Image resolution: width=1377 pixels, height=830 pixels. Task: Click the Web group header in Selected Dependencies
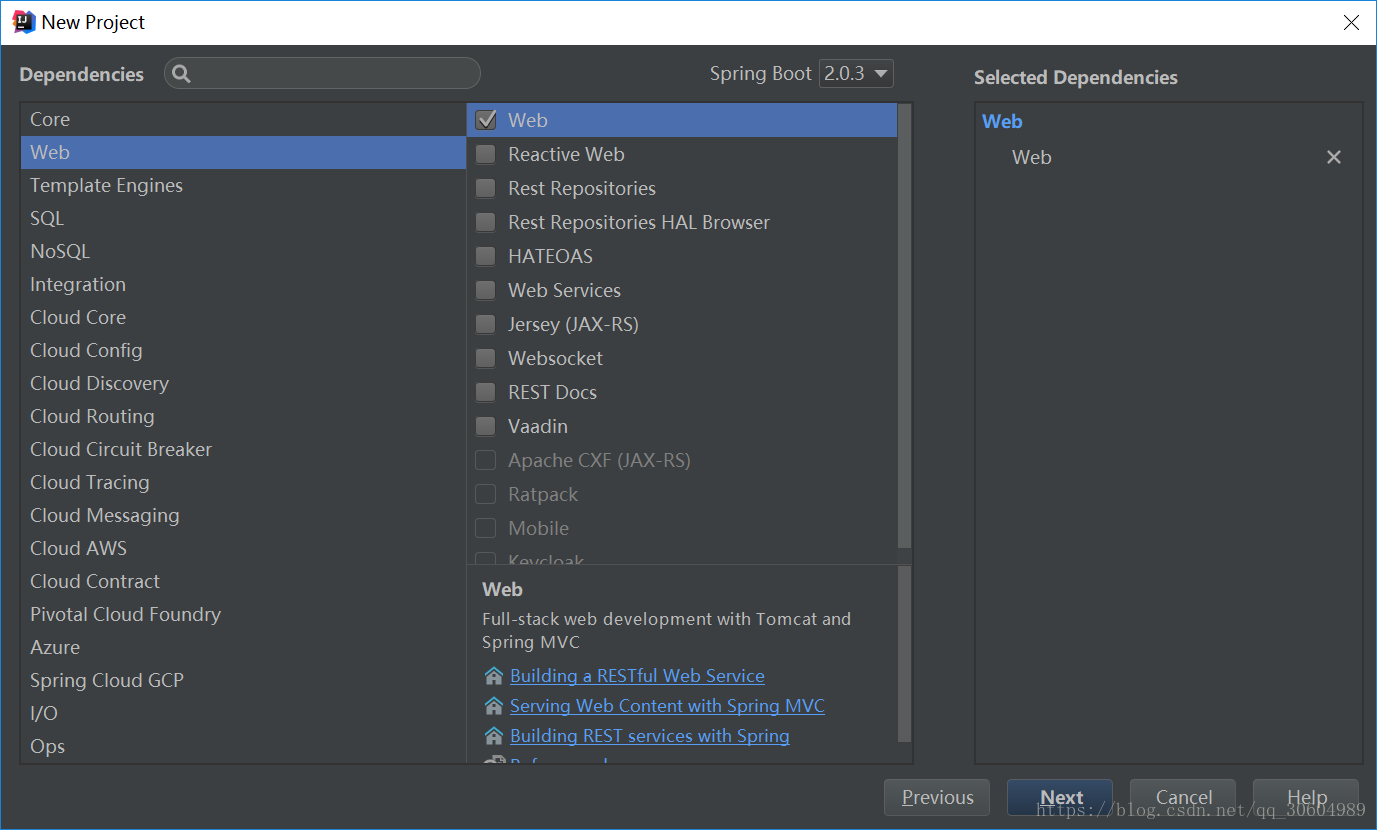(x=1002, y=121)
